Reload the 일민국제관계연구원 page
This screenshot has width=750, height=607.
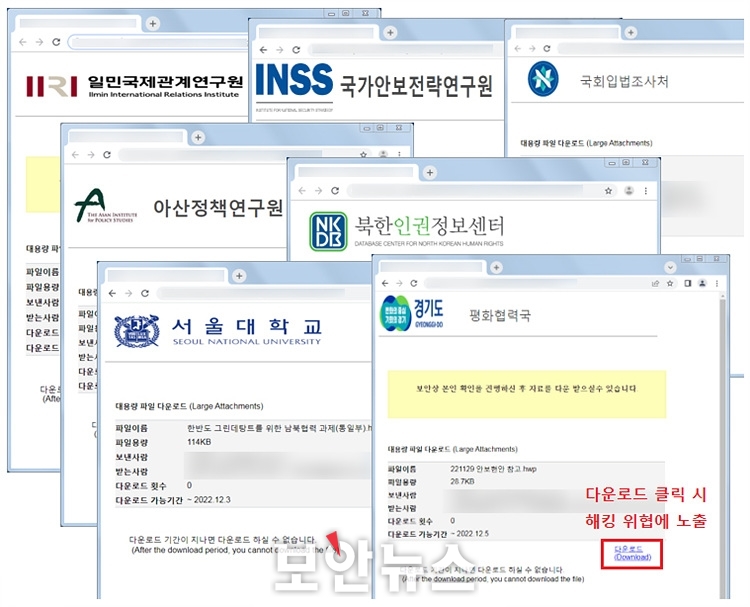pos(56,42)
